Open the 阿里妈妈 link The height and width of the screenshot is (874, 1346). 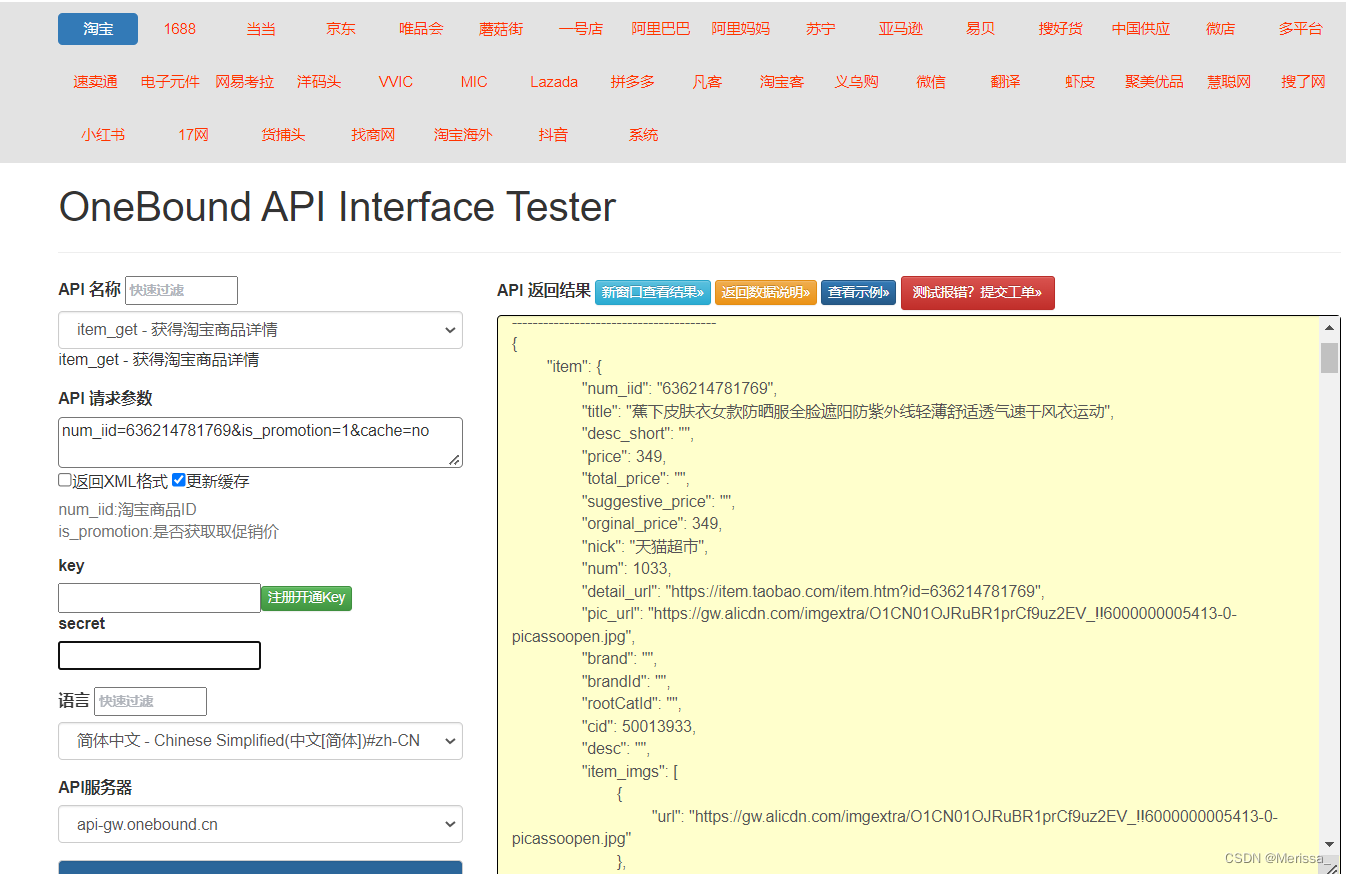[x=741, y=29]
